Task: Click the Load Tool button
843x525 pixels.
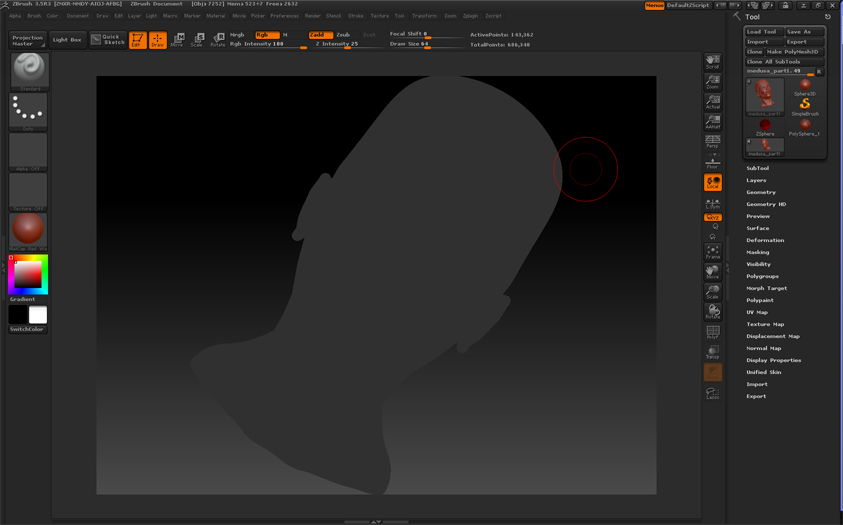Action: [x=762, y=32]
